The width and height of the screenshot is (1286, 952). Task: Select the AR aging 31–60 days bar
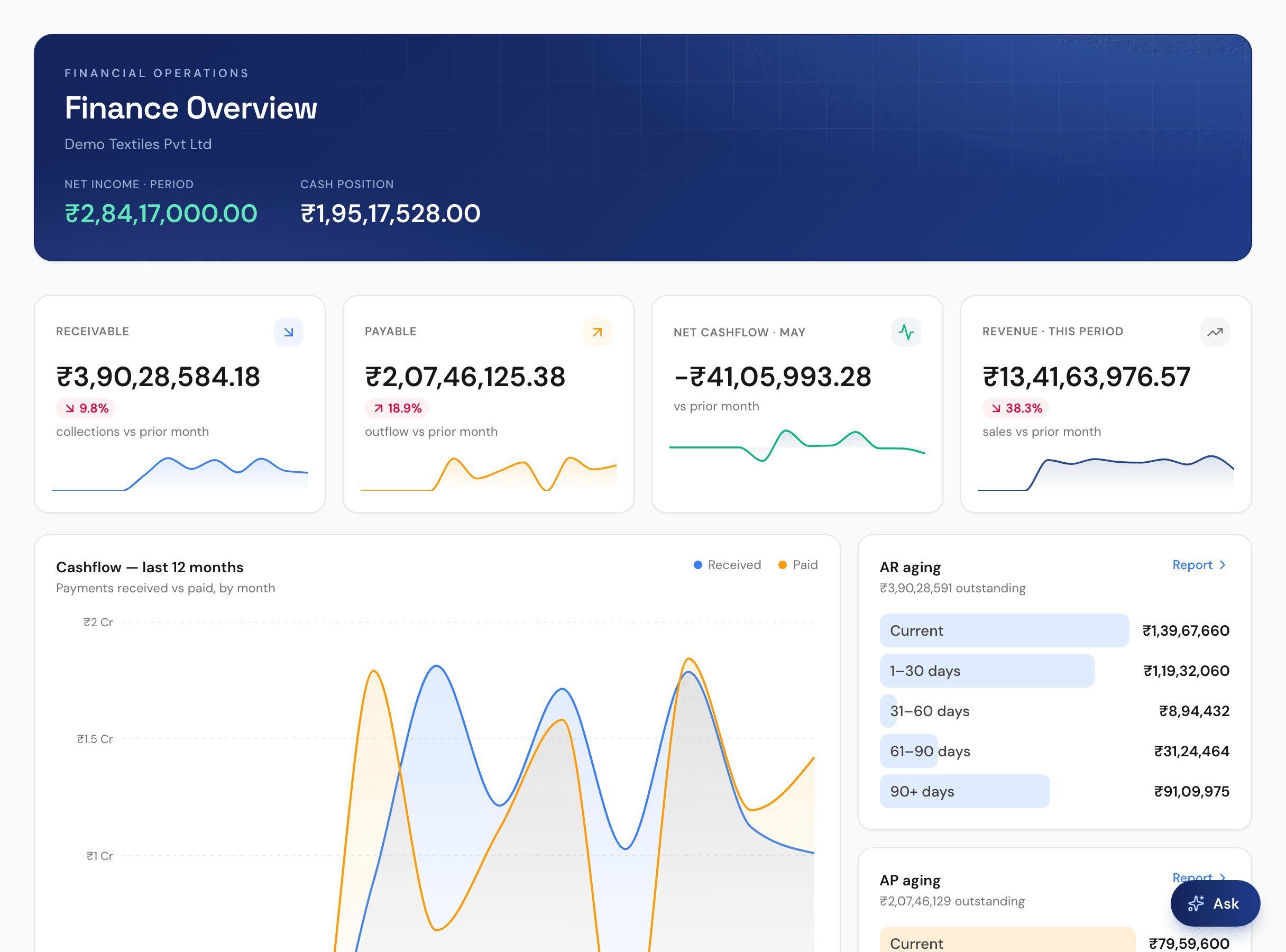click(888, 711)
